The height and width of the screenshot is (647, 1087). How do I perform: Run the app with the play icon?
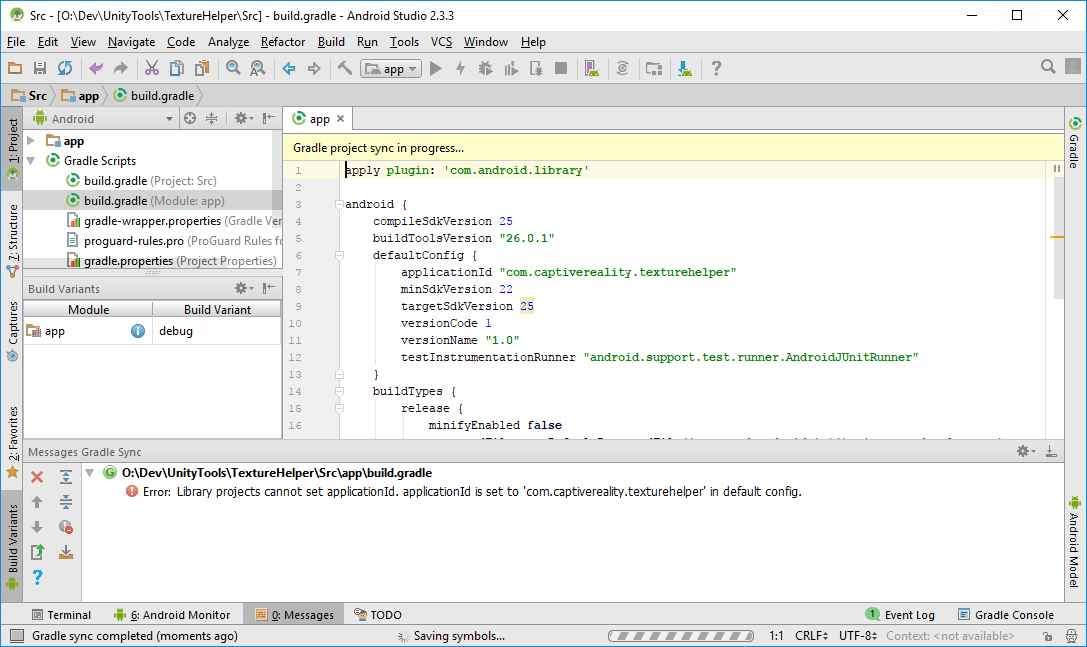pos(435,68)
